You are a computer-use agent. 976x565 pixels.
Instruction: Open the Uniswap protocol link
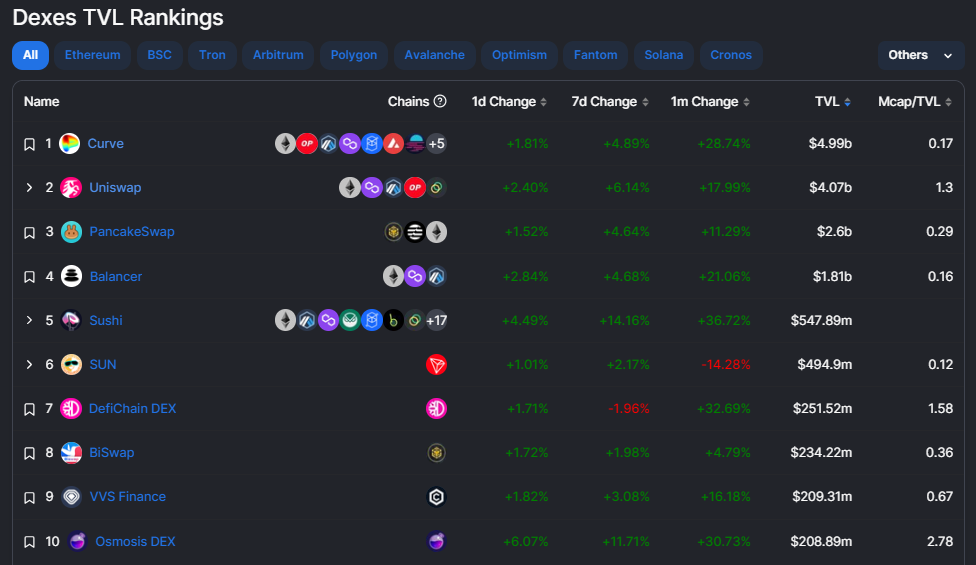click(x=115, y=187)
